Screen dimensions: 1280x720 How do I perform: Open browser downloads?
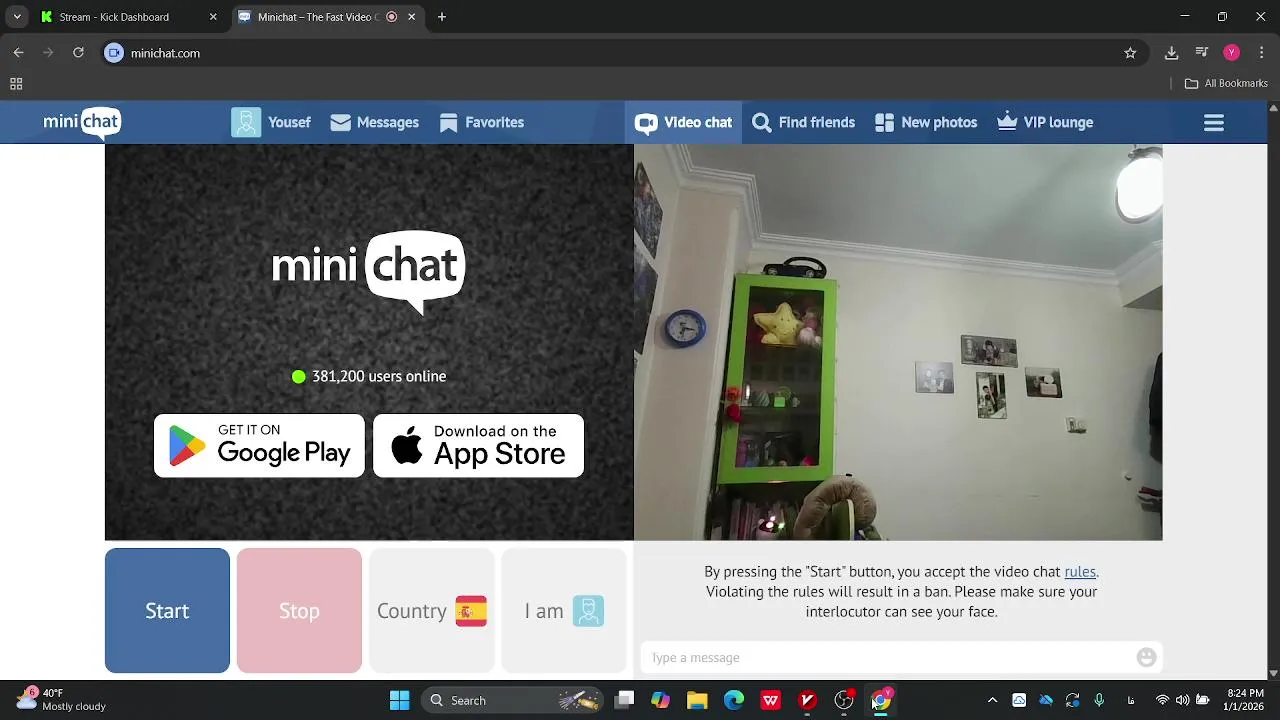click(x=1172, y=53)
